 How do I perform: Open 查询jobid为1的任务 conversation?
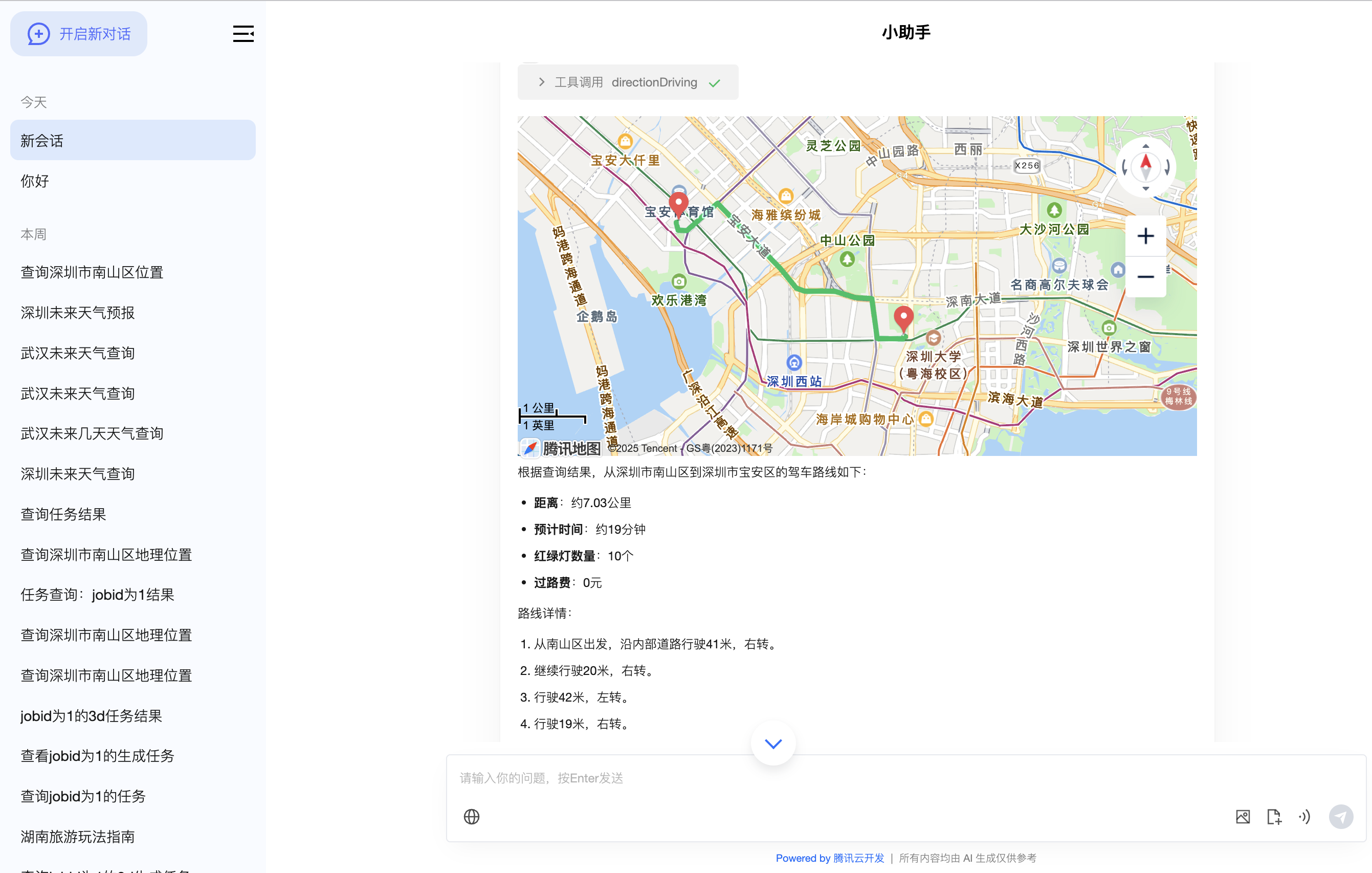(x=133, y=796)
